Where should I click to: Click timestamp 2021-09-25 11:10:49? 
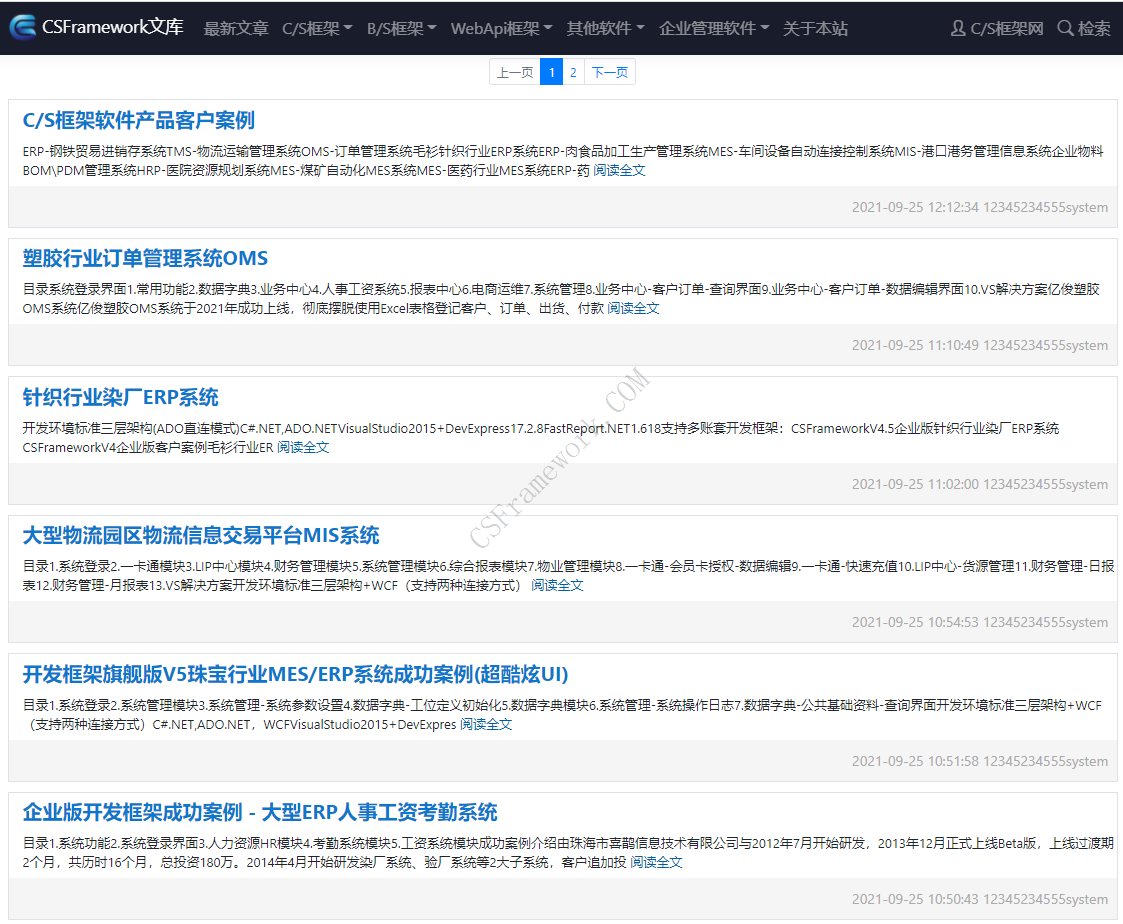point(915,346)
